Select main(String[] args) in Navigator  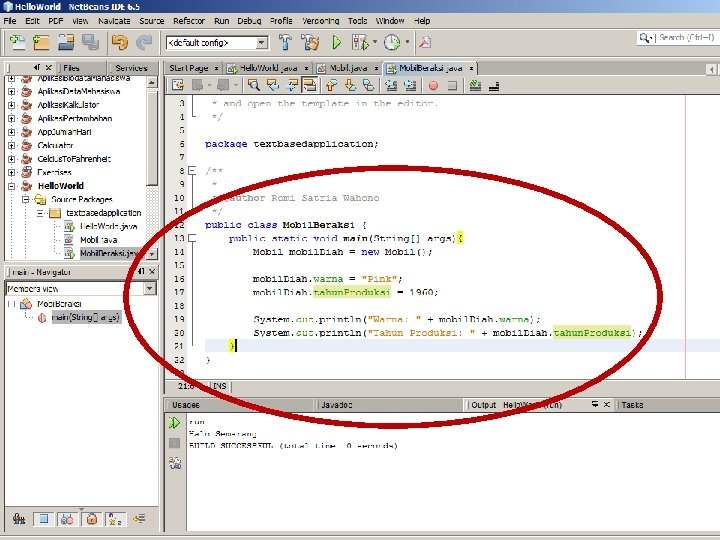click(x=85, y=317)
